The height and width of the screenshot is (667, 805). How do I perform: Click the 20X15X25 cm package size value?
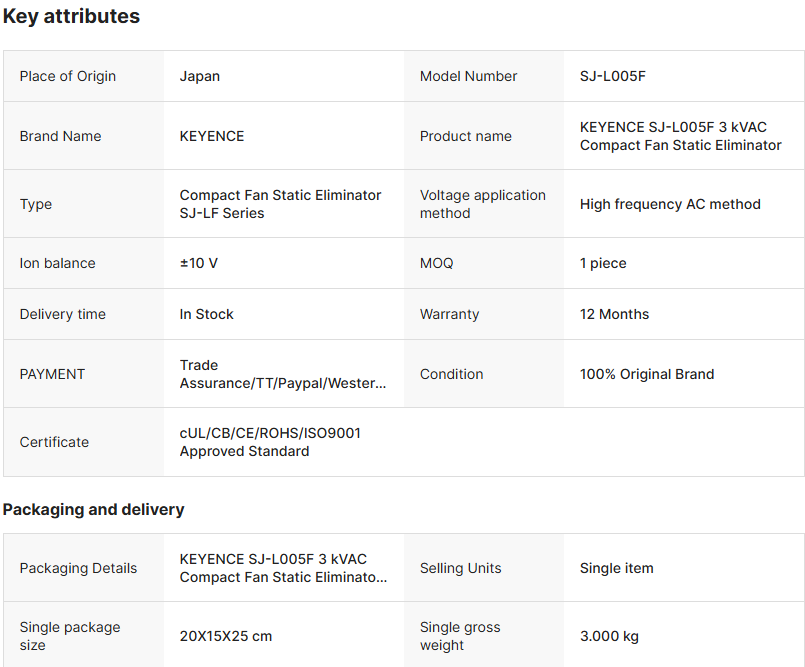(x=226, y=636)
